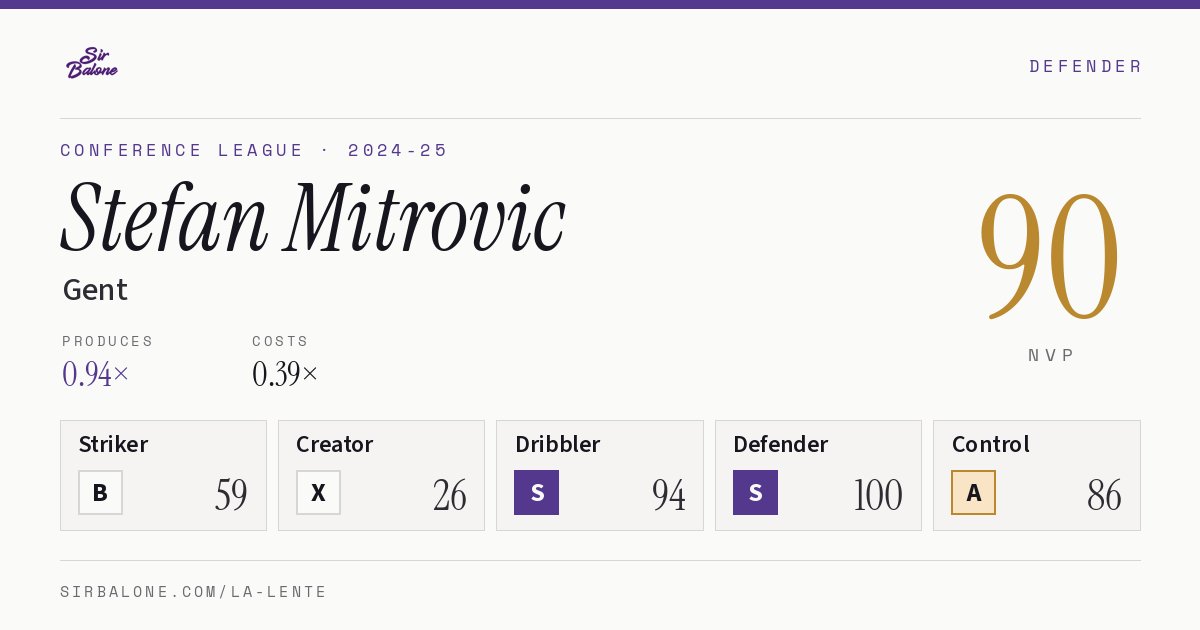Image resolution: width=1200 pixels, height=630 pixels.
Task: Click the Sir Balone logo
Action: pos(92,63)
